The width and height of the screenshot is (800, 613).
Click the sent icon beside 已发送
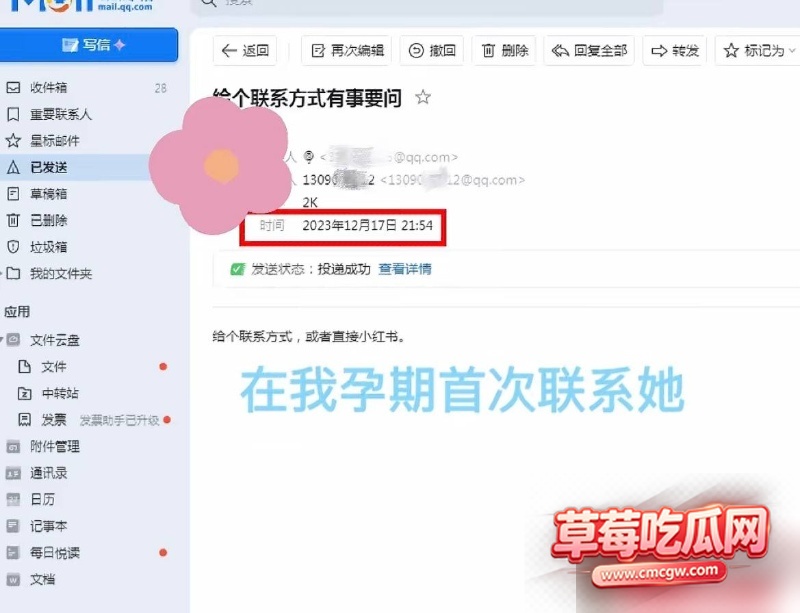click(13, 167)
